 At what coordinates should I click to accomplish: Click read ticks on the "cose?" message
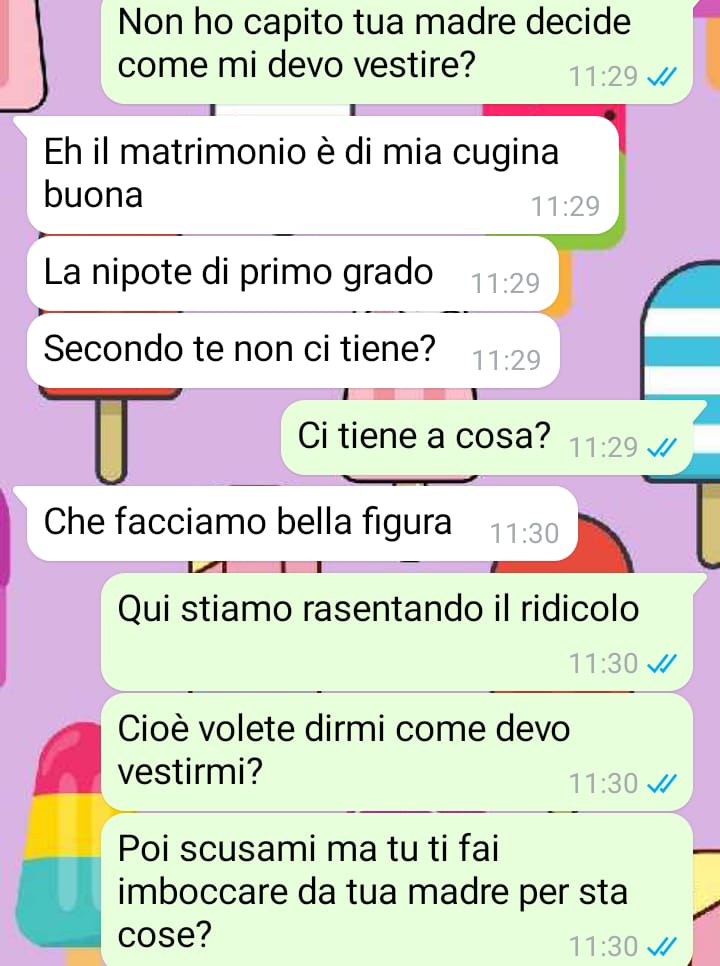point(663,946)
